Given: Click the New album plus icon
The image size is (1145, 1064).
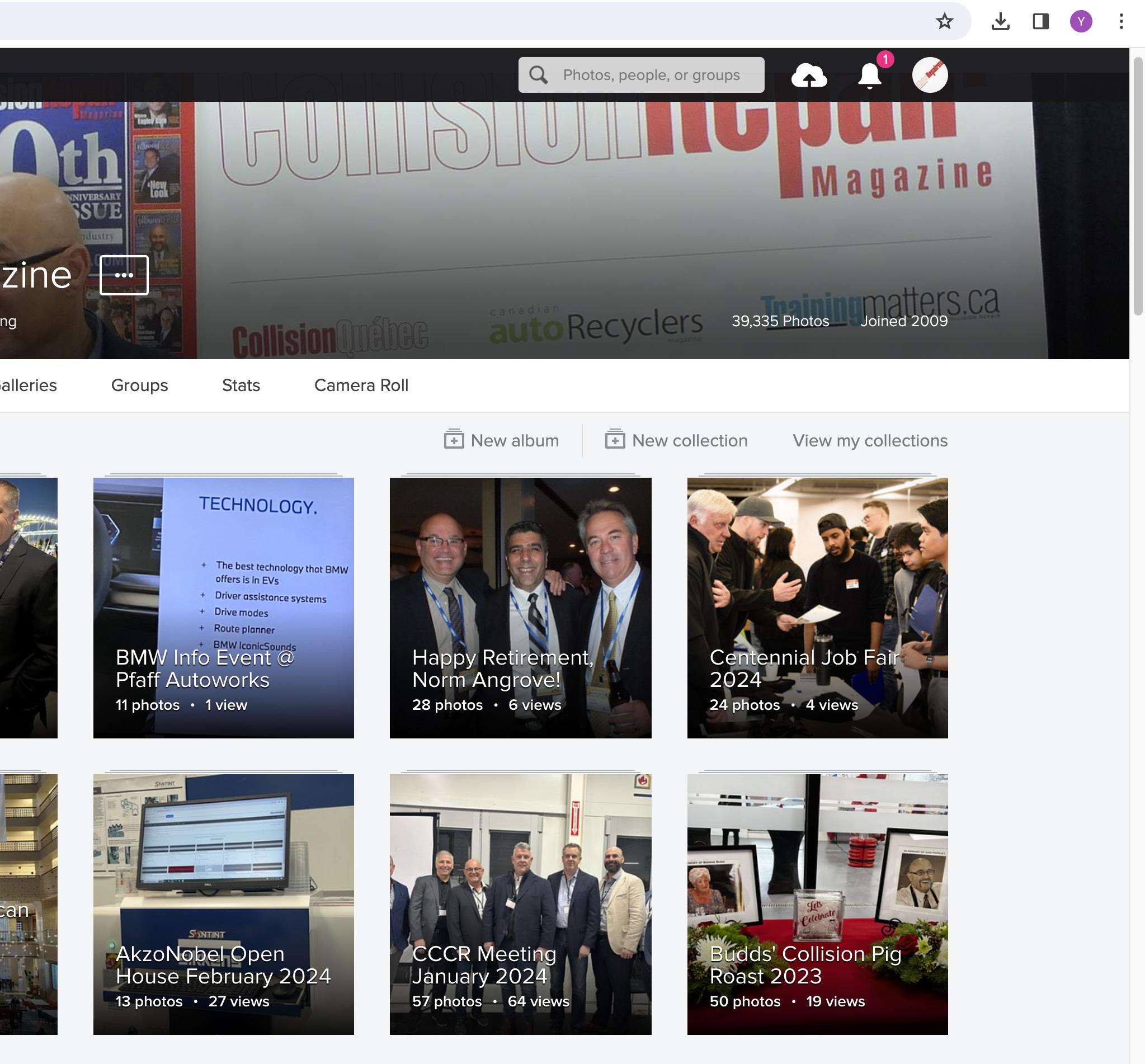Looking at the screenshot, I should pos(454,439).
